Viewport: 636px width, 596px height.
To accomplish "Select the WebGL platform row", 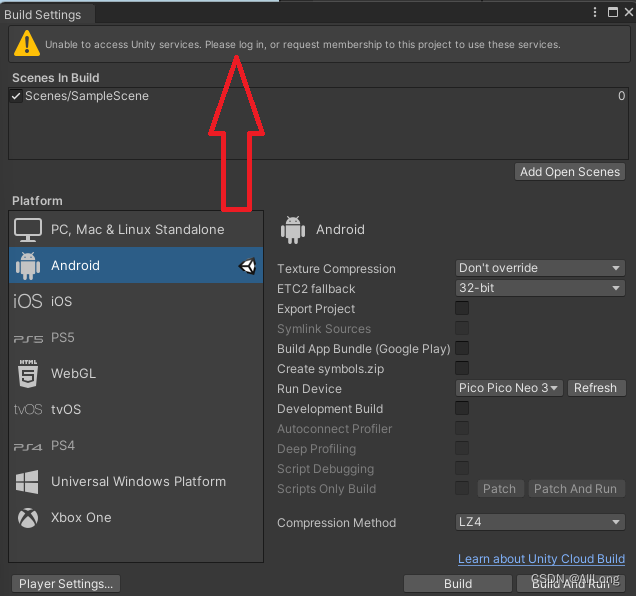I will (x=136, y=373).
